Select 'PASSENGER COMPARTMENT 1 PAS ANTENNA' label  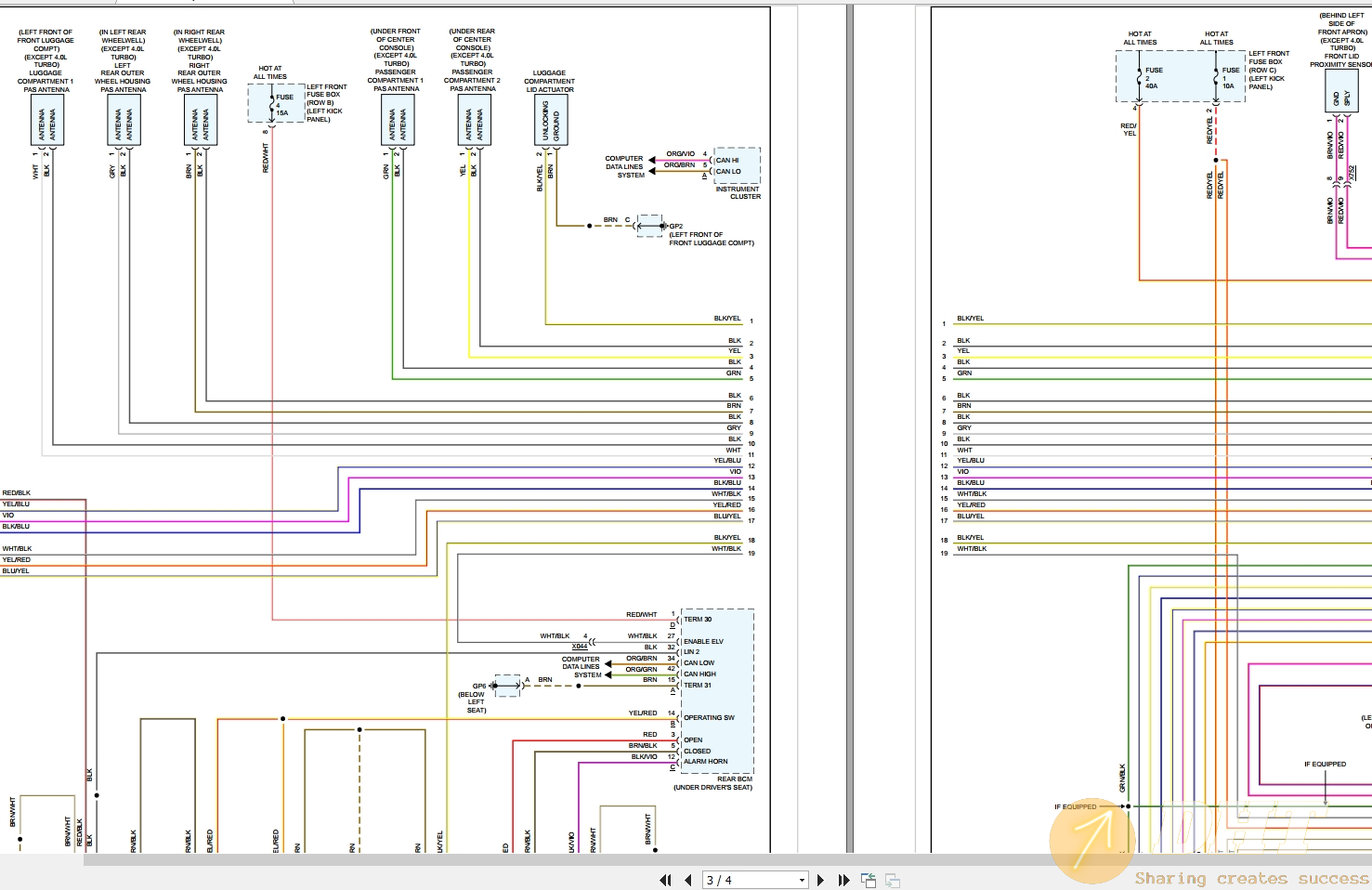(x=396, y=80)
